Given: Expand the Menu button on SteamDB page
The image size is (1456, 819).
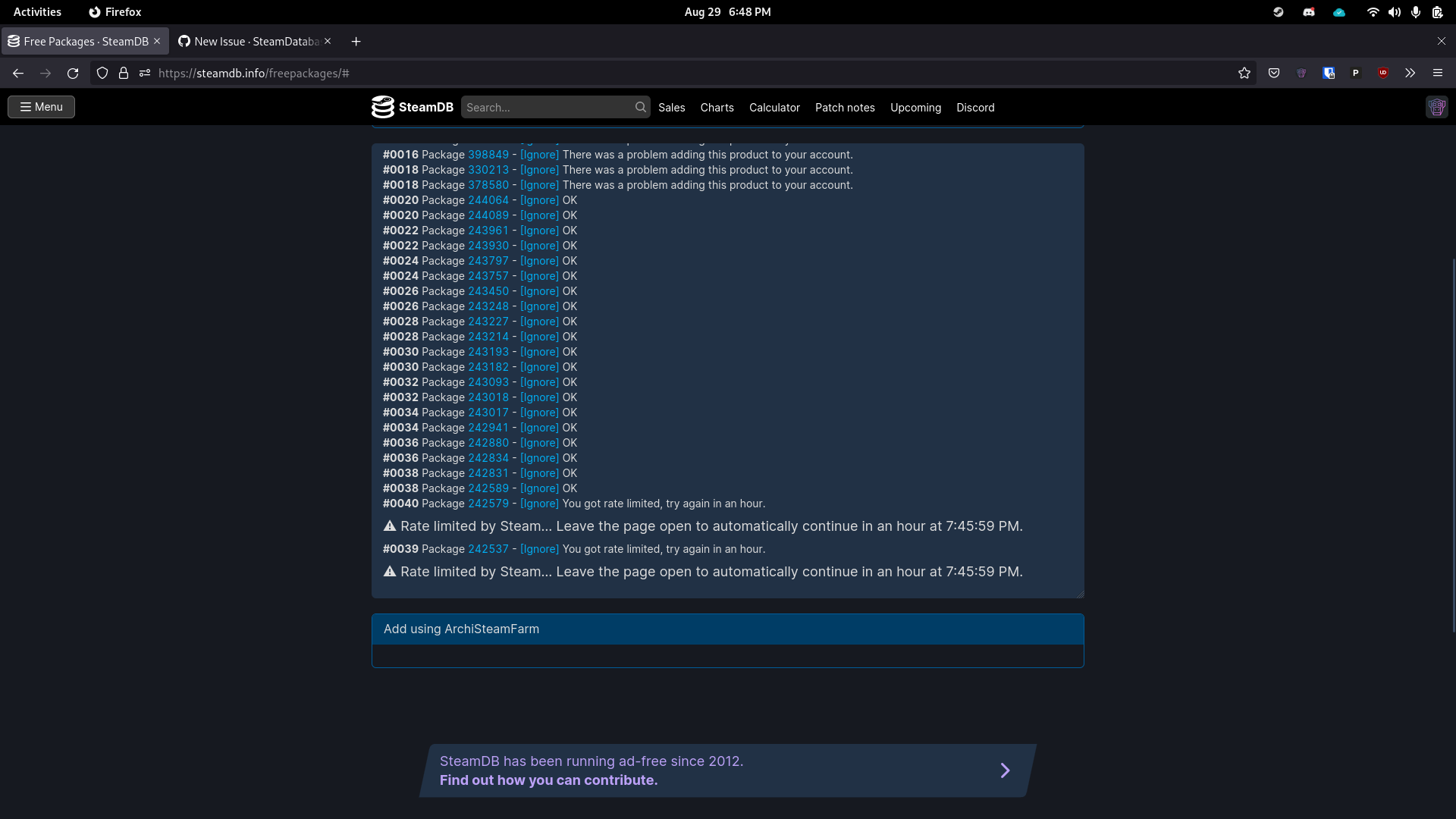Looking at the screenshot, I should pos(41,106).
